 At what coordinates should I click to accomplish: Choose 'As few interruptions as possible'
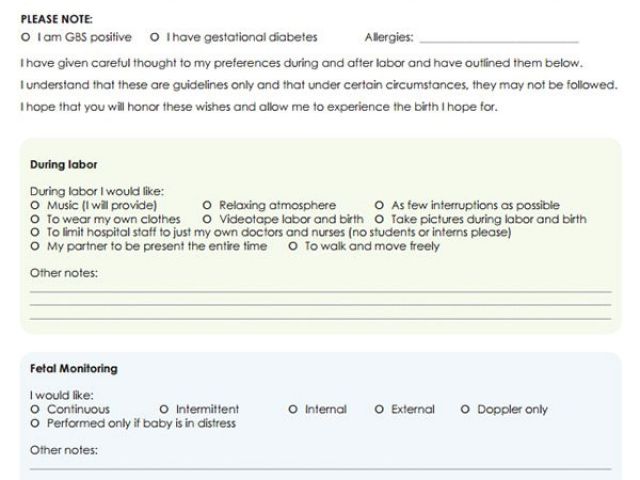(379, 206)
